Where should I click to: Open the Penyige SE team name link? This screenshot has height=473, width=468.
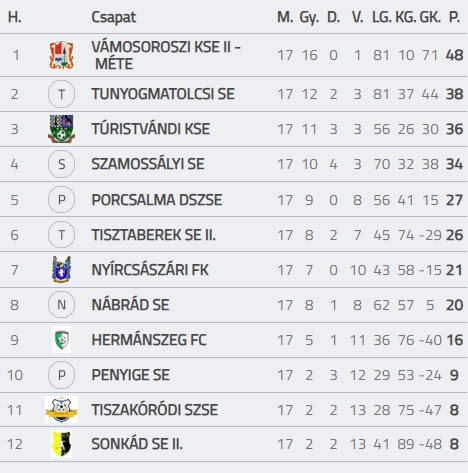[x=131, y=375]
